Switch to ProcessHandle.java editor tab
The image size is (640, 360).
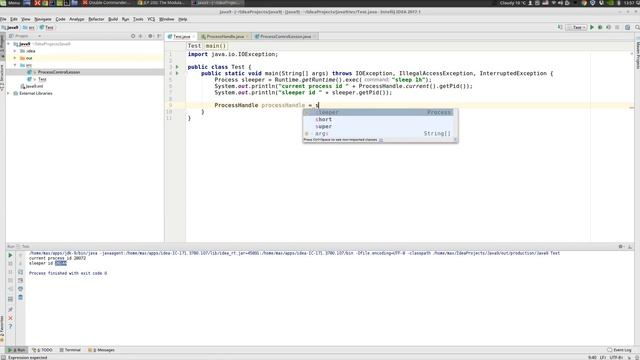tap(224, 36)
